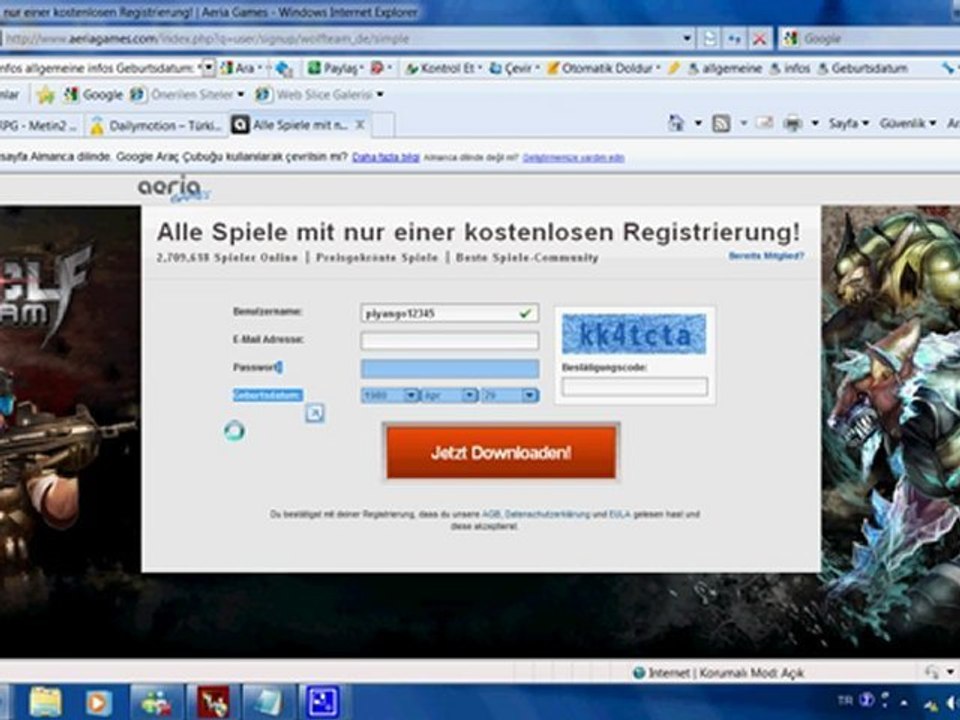Open the print options dropdown arrow
Screen dimensions: 960x720
(815, 124)
